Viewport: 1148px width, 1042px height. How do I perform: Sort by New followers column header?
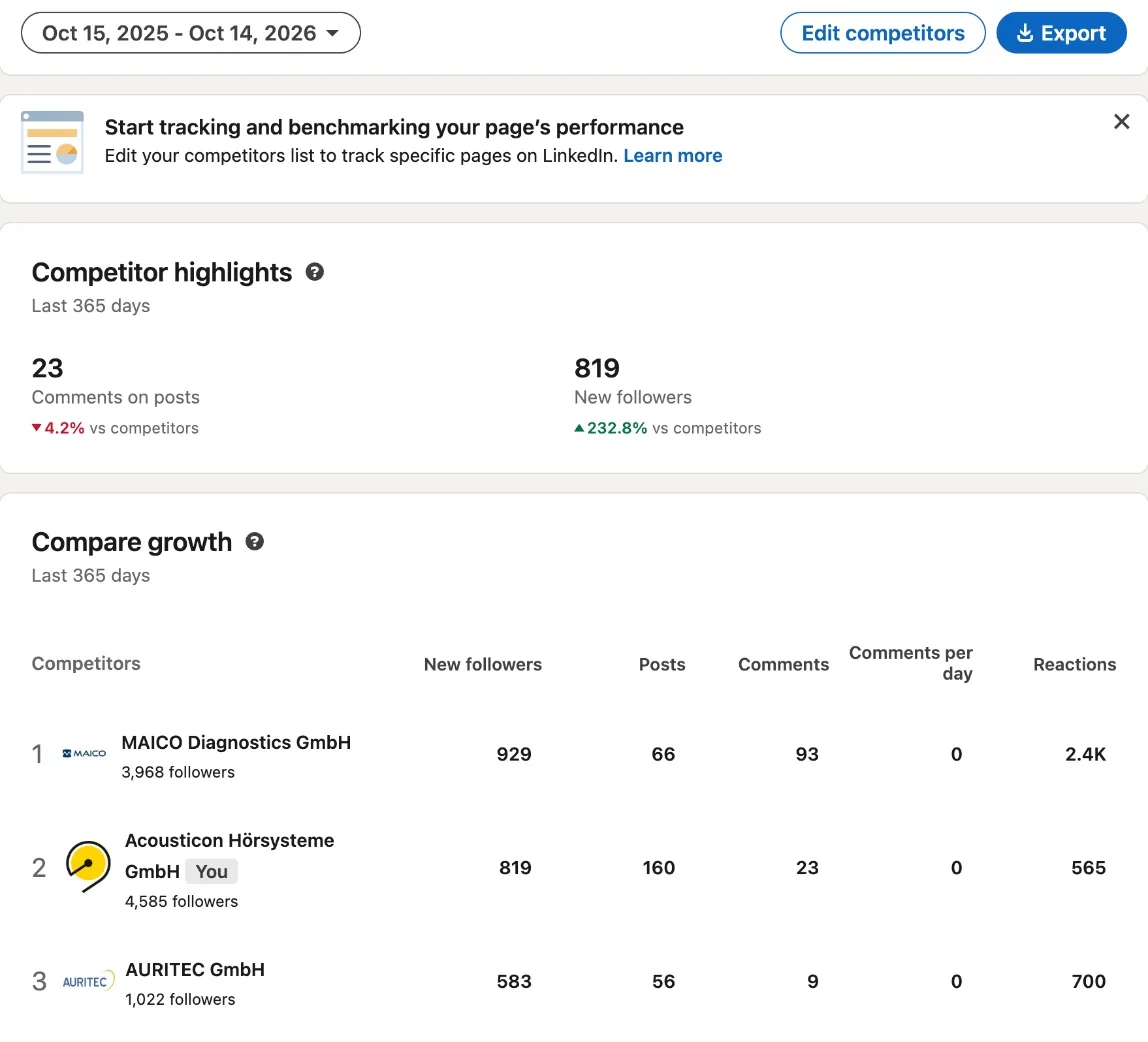(x=482, y=664)
